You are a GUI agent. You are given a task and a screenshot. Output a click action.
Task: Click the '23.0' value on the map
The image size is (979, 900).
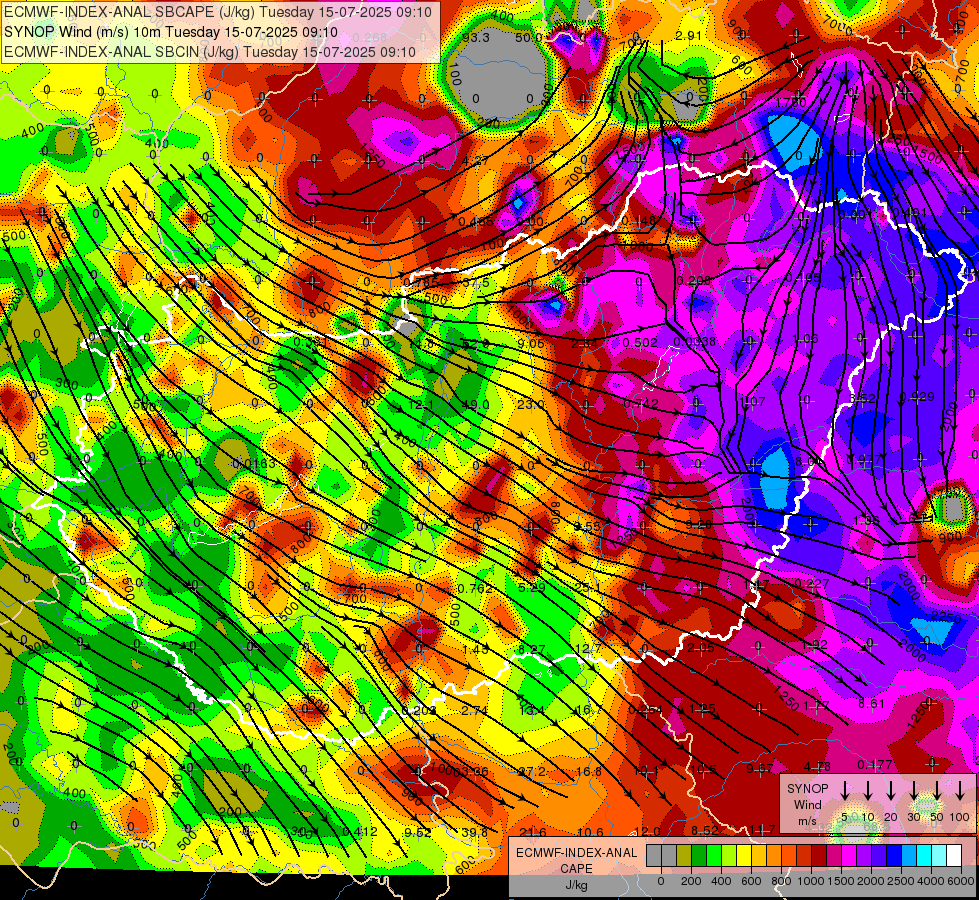530,404
